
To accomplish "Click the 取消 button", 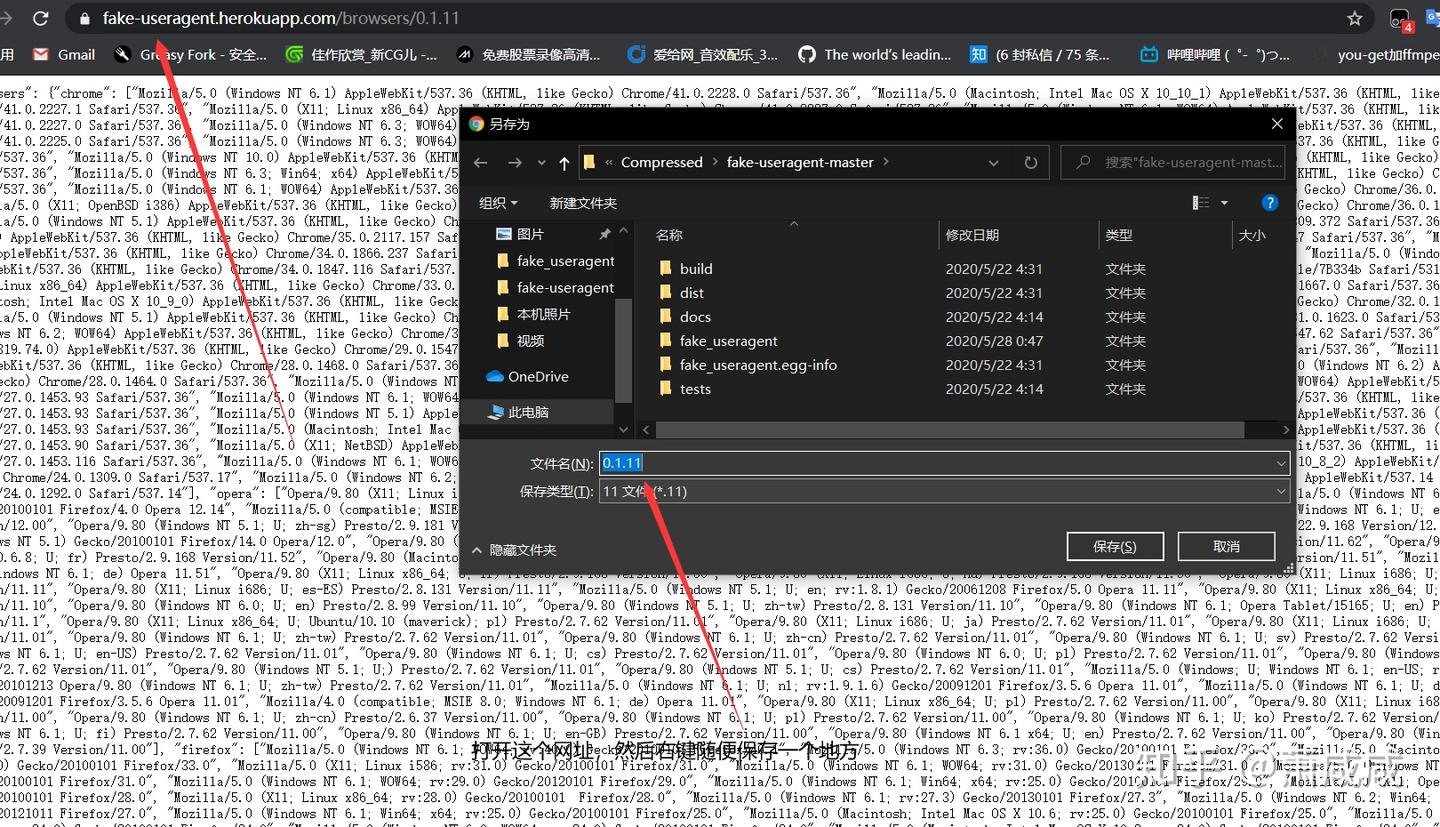I will pos(1227,546).
